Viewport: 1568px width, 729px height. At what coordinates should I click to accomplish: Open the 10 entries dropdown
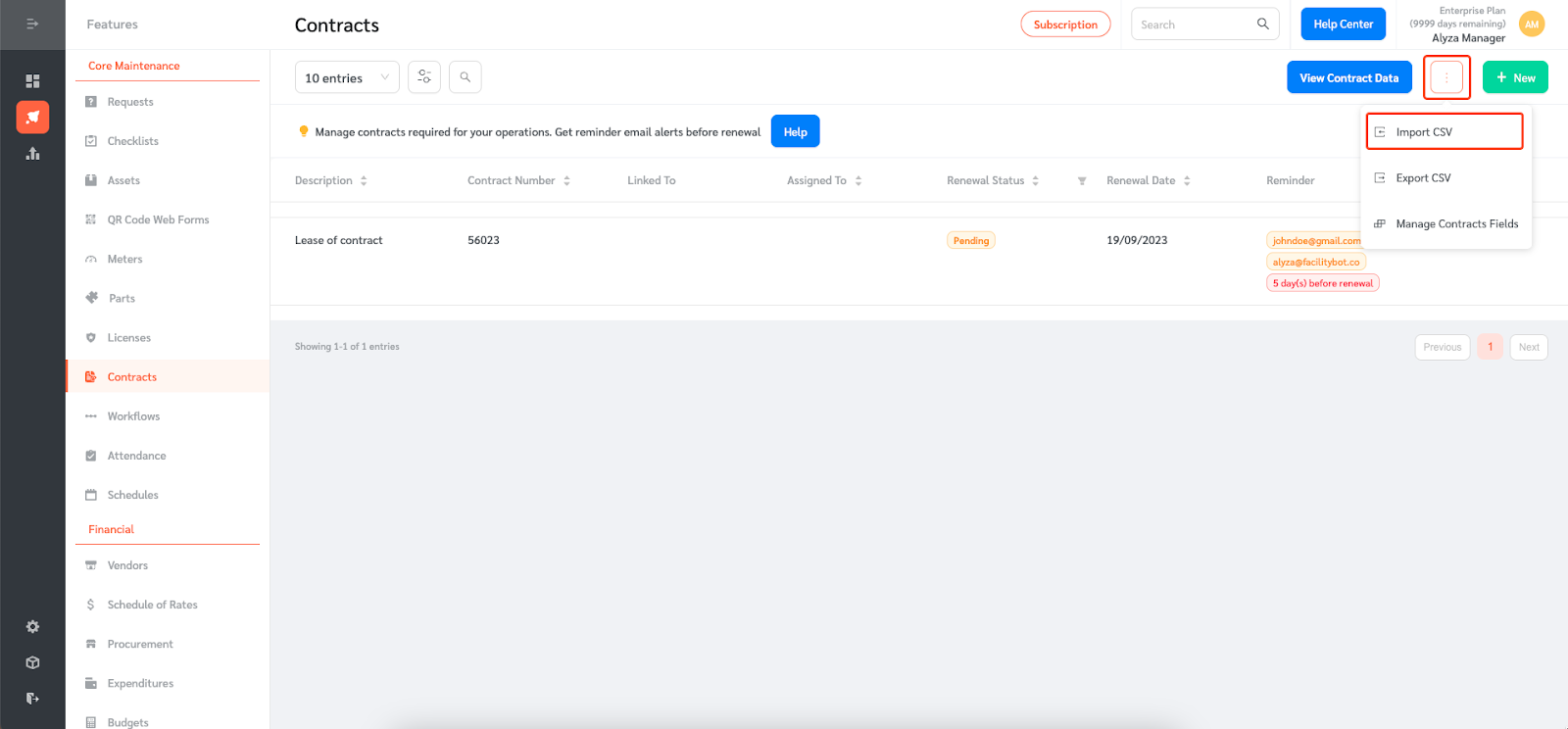click(x=347, y=77)
